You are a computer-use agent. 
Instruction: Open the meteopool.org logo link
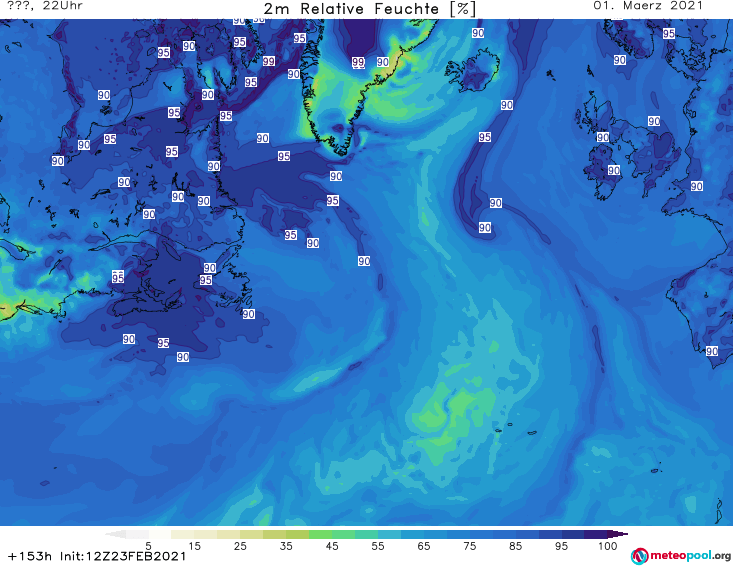681,556
